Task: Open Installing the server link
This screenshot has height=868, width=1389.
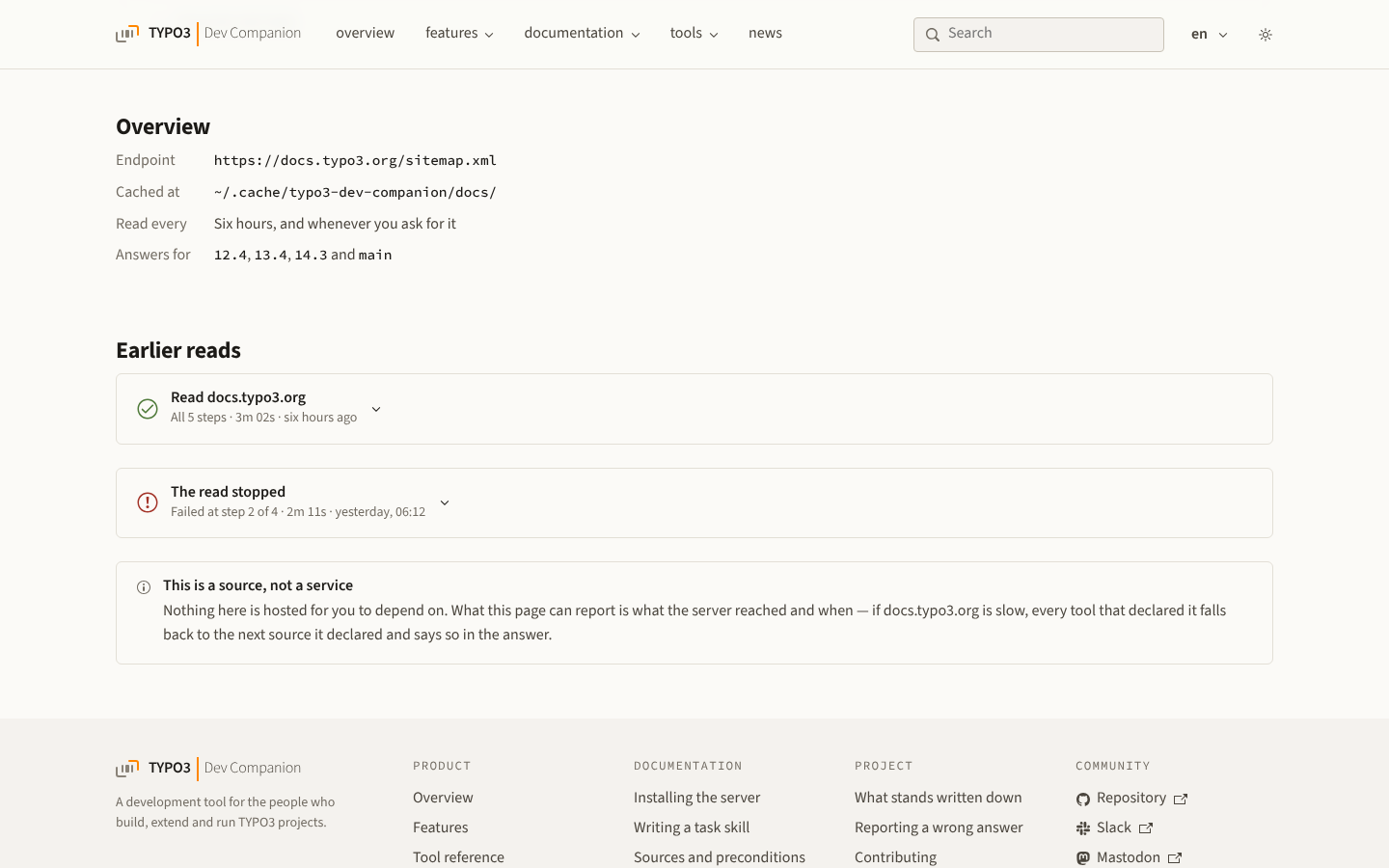Action: pyautogui.click(x=696, y=798)
